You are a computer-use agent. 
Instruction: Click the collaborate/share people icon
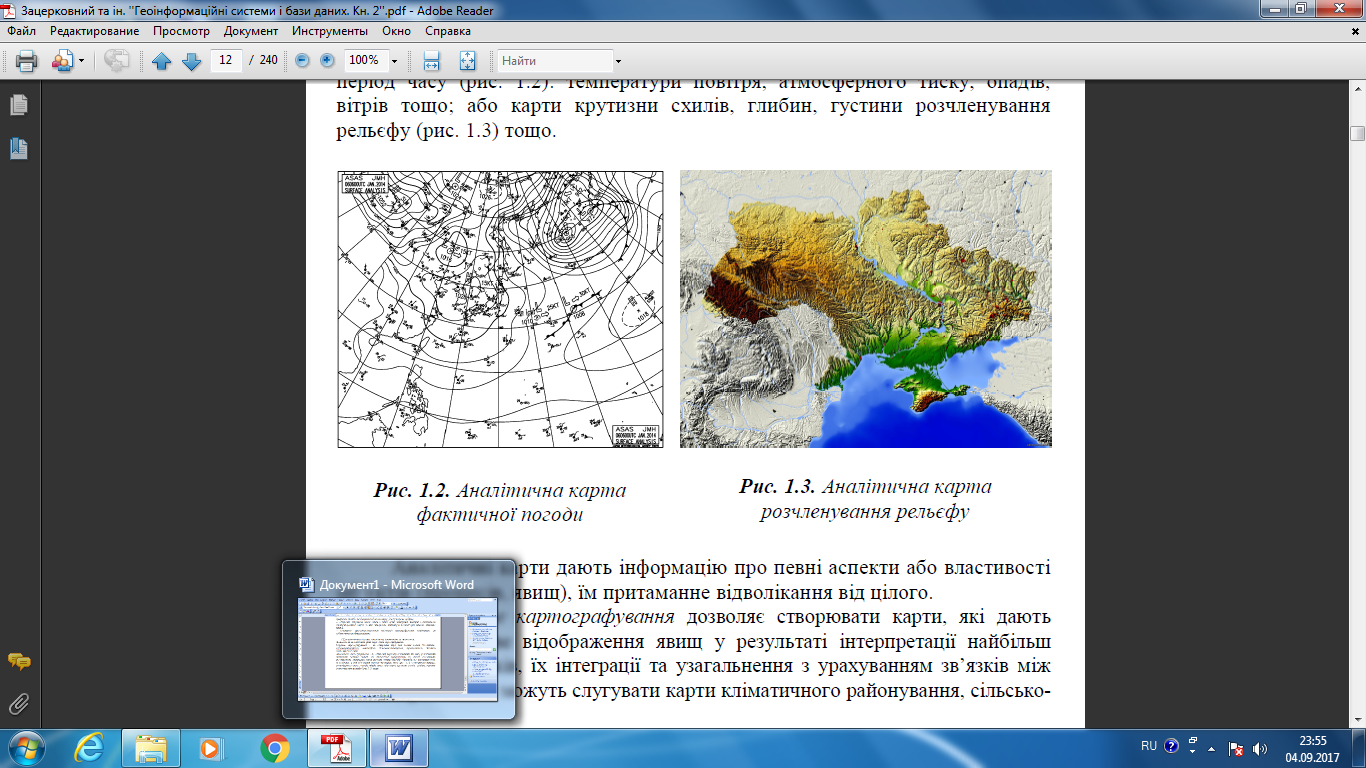pyautogui.click(x=61, y=61)
